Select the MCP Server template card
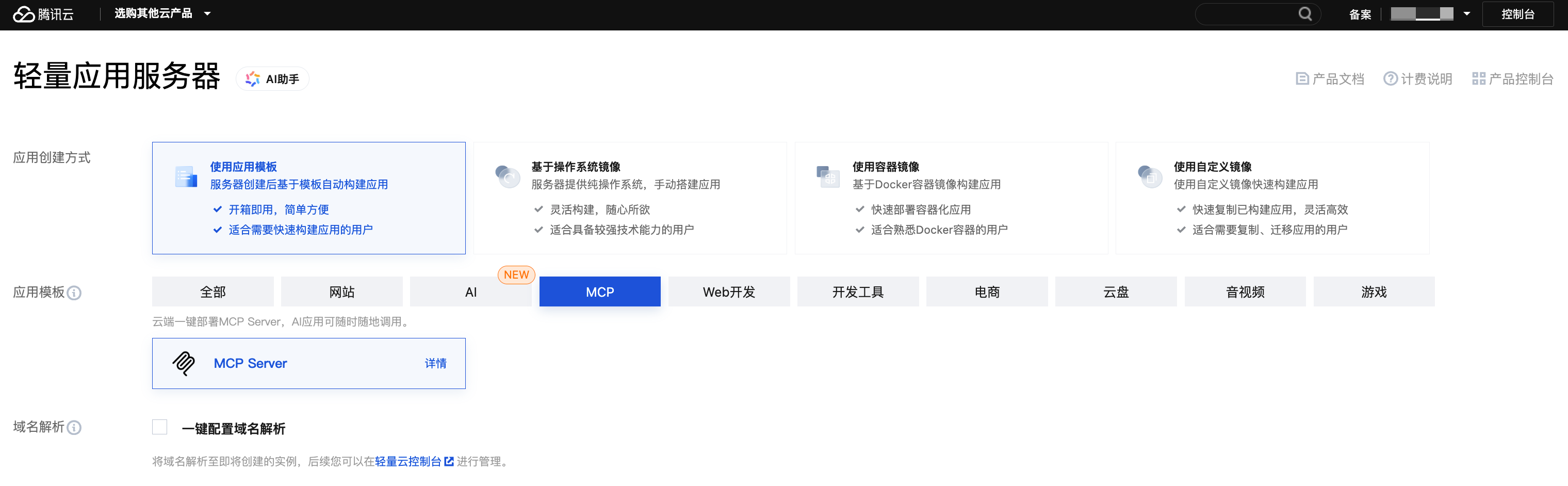The height and width of the screenshot is (486, 1568). [308, 364]
